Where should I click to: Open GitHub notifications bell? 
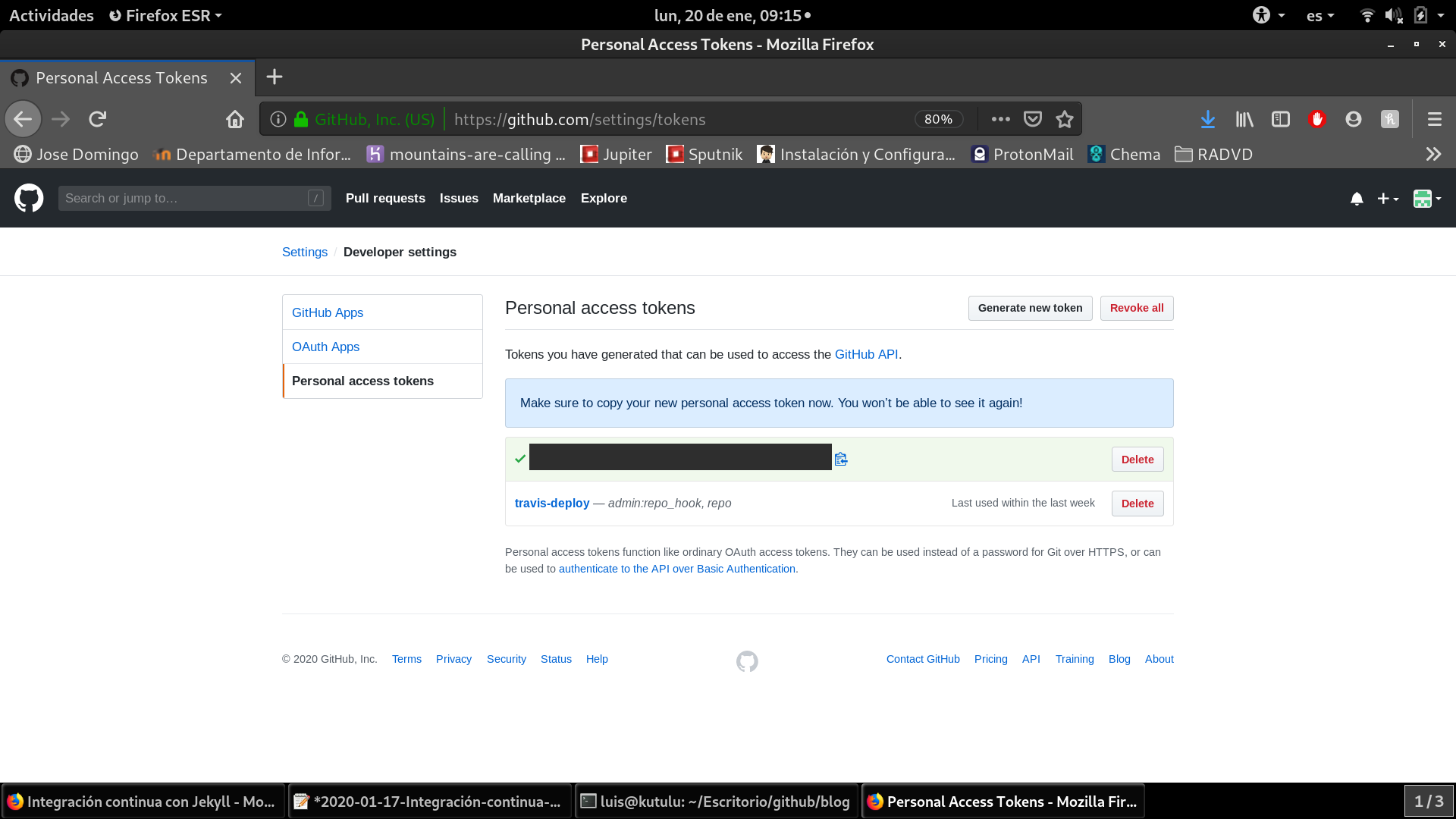[x=1357, y=199]
